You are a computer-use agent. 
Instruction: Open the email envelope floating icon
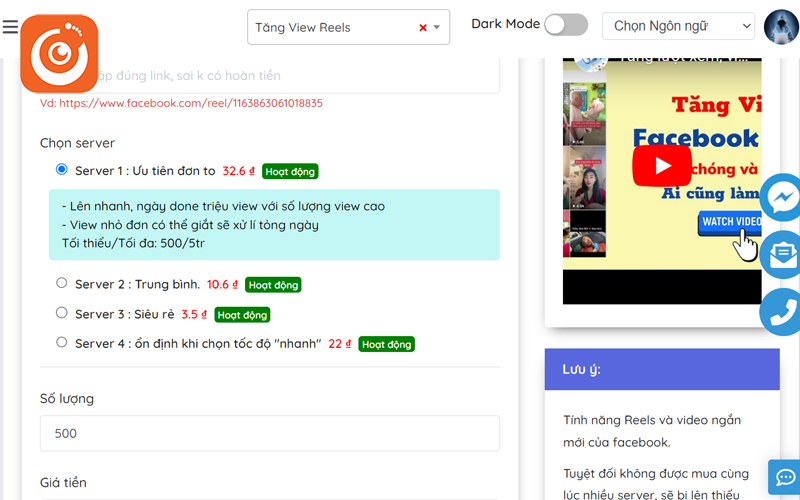click(781, 254)
